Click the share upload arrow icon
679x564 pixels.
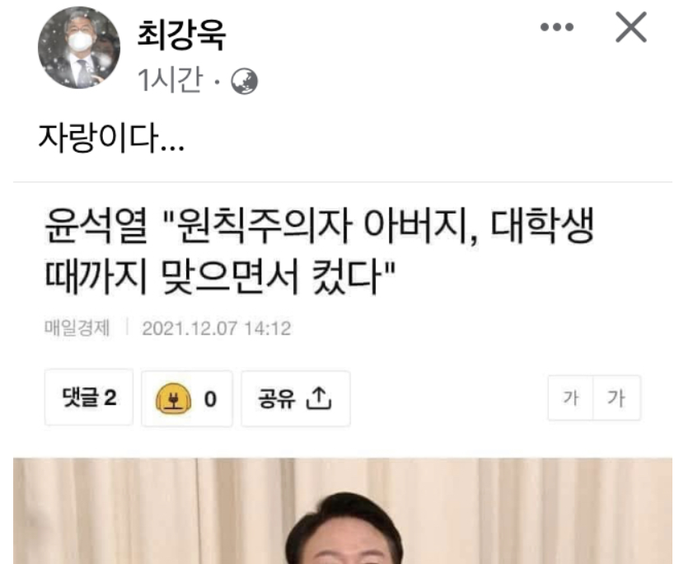coord(319,399)
